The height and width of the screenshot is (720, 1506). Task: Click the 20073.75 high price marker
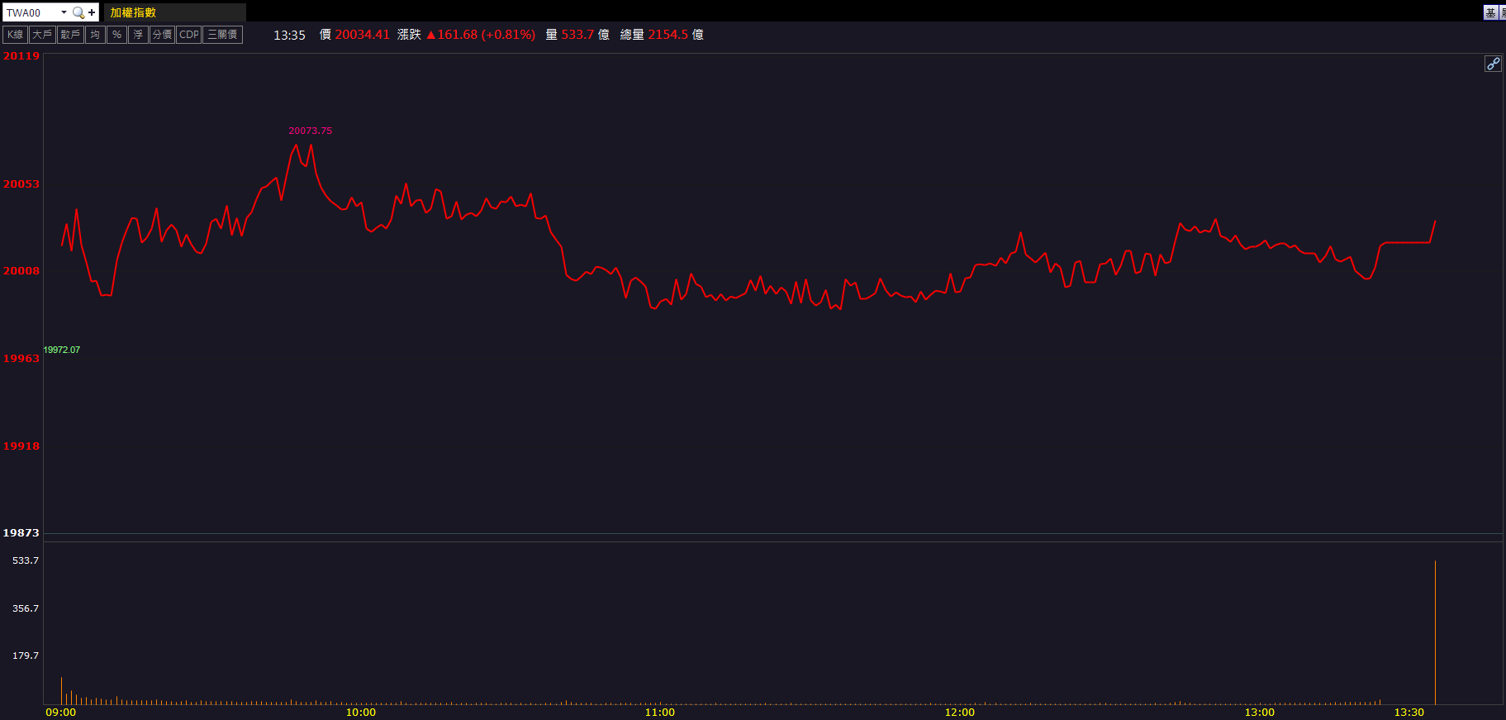(310, 131)
